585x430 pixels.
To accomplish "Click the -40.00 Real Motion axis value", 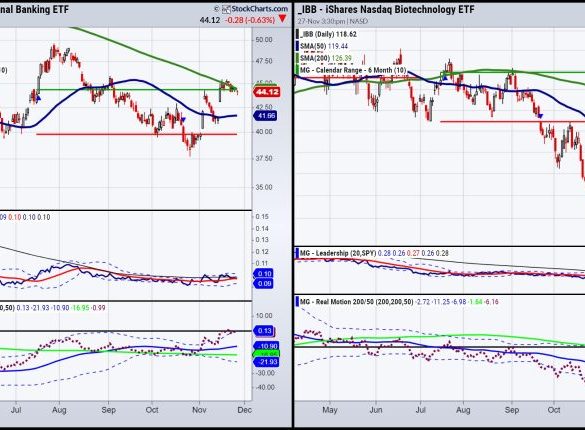I will pyautogui.click(x=264, y=387).
